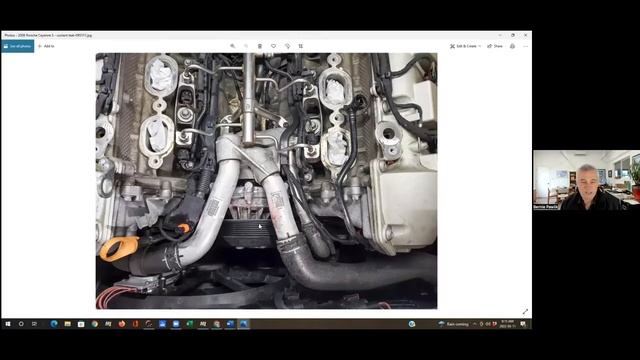Screen dimensions: 640x360
Task: Open the Windows Start menu
Action: tap(8, 324)
